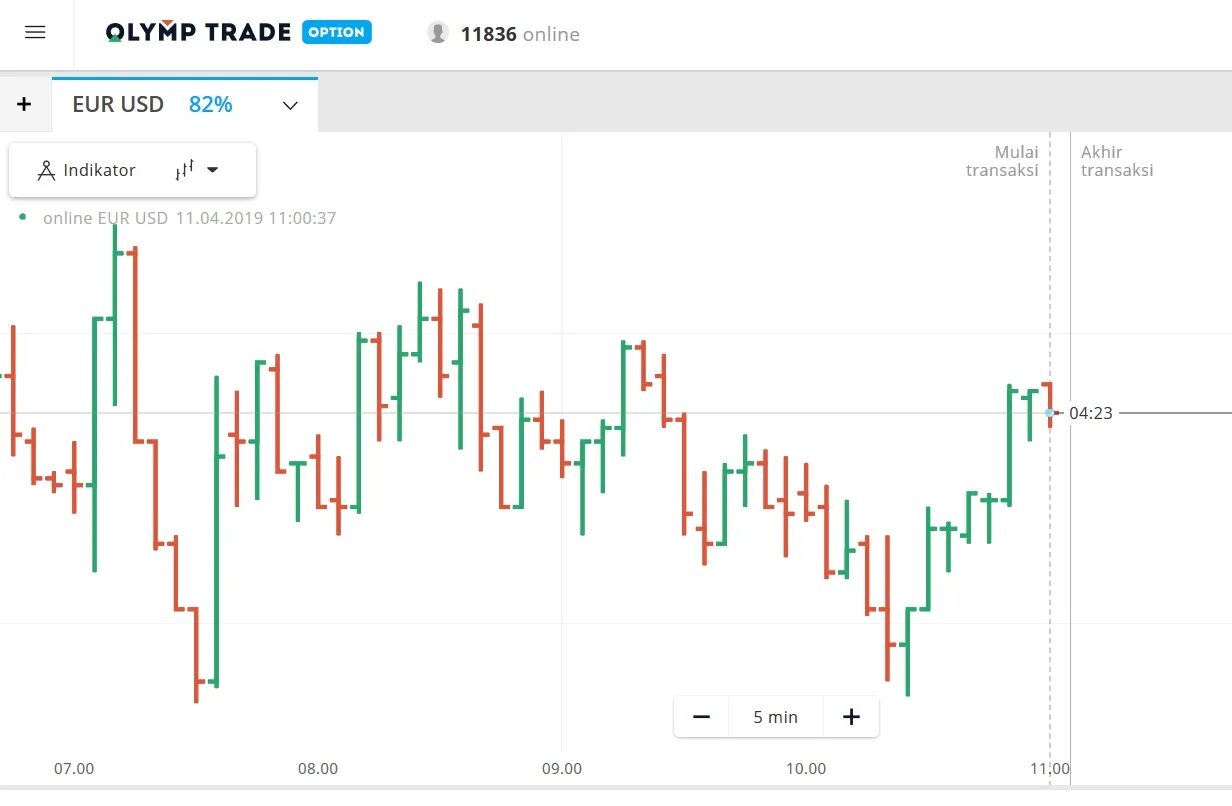Click the 07.00 time axis label
Image resolution: width=1232 pixels, height=806 pixels.
tap(74, 769)
